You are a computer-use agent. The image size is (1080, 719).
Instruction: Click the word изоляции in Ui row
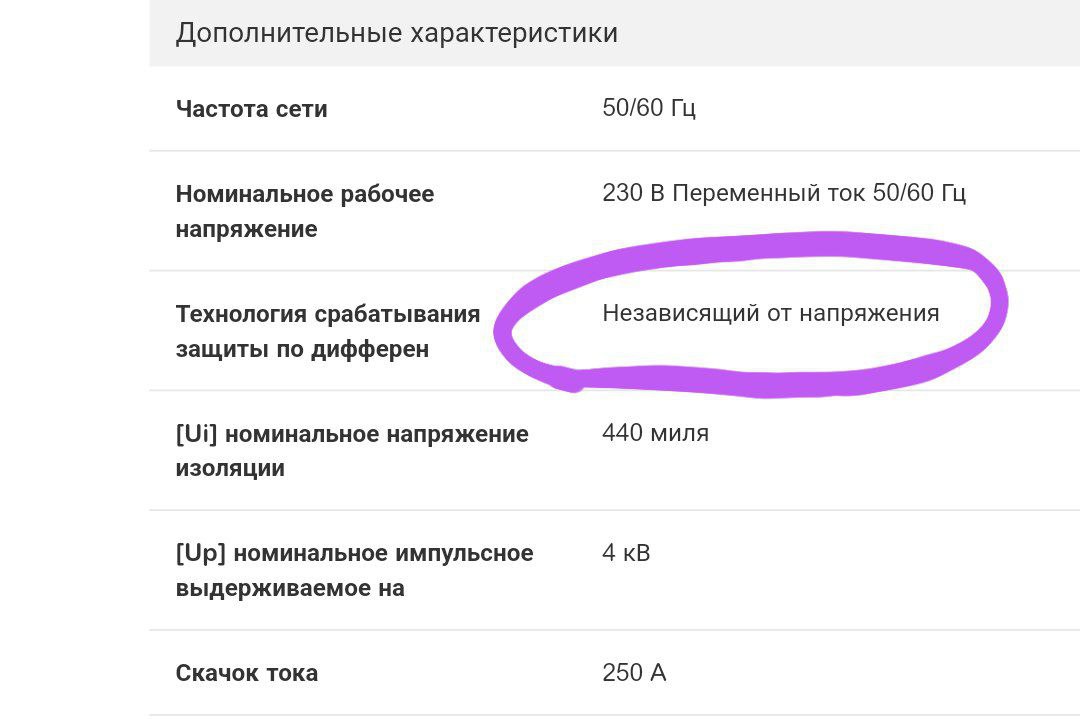(x=230, y=468)
